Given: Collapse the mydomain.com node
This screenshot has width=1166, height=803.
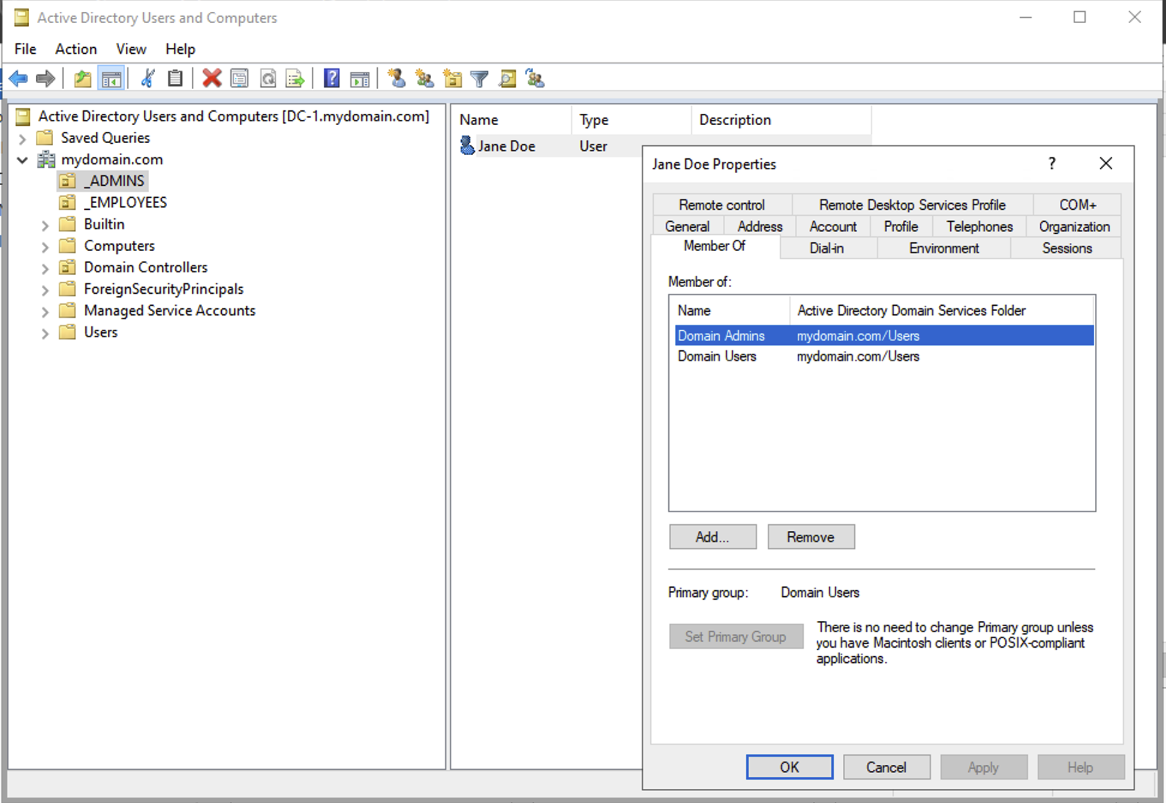Looking at the screenshot, I should click(22, 160).
